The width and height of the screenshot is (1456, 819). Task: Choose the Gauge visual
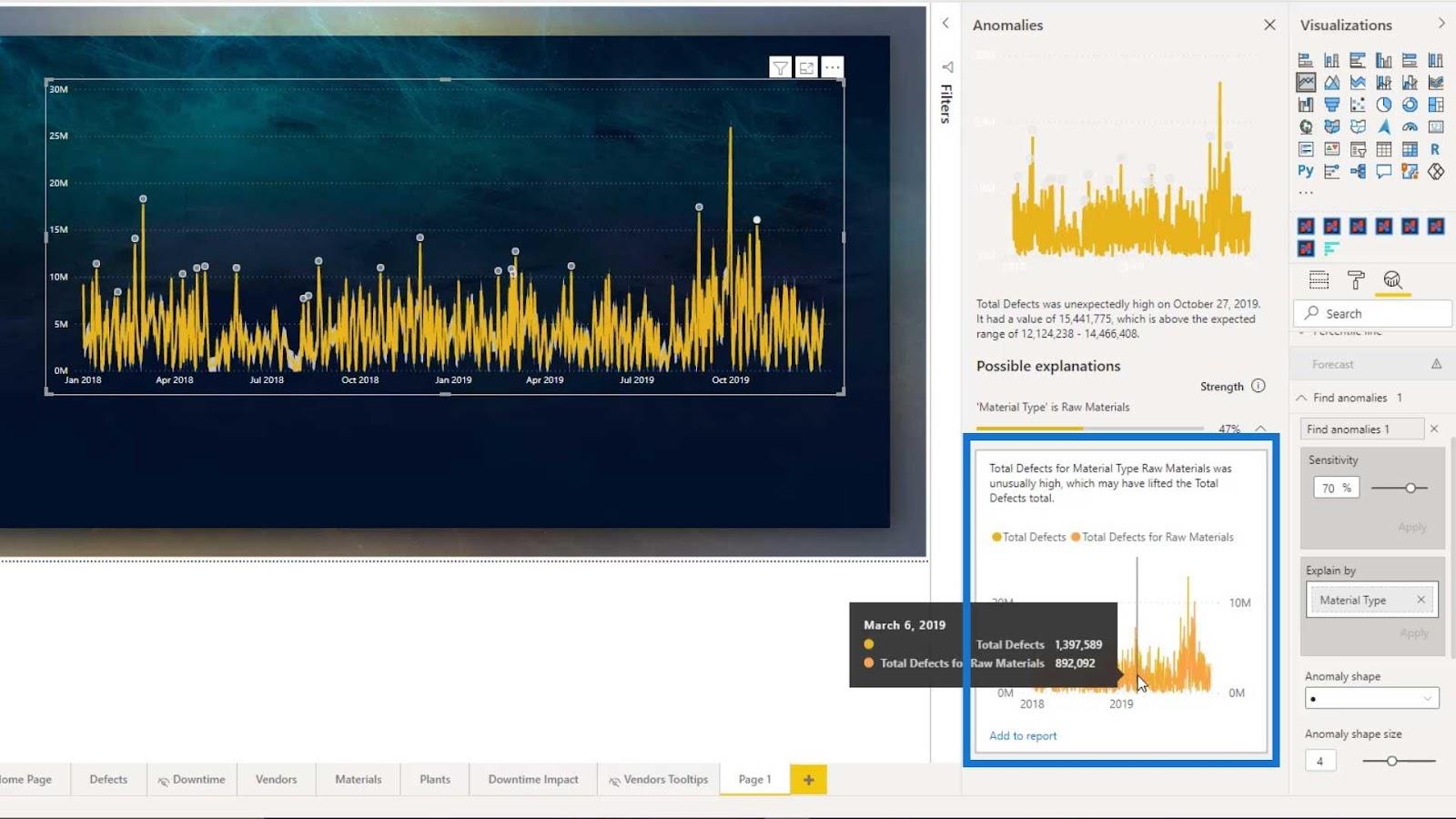1410,126
